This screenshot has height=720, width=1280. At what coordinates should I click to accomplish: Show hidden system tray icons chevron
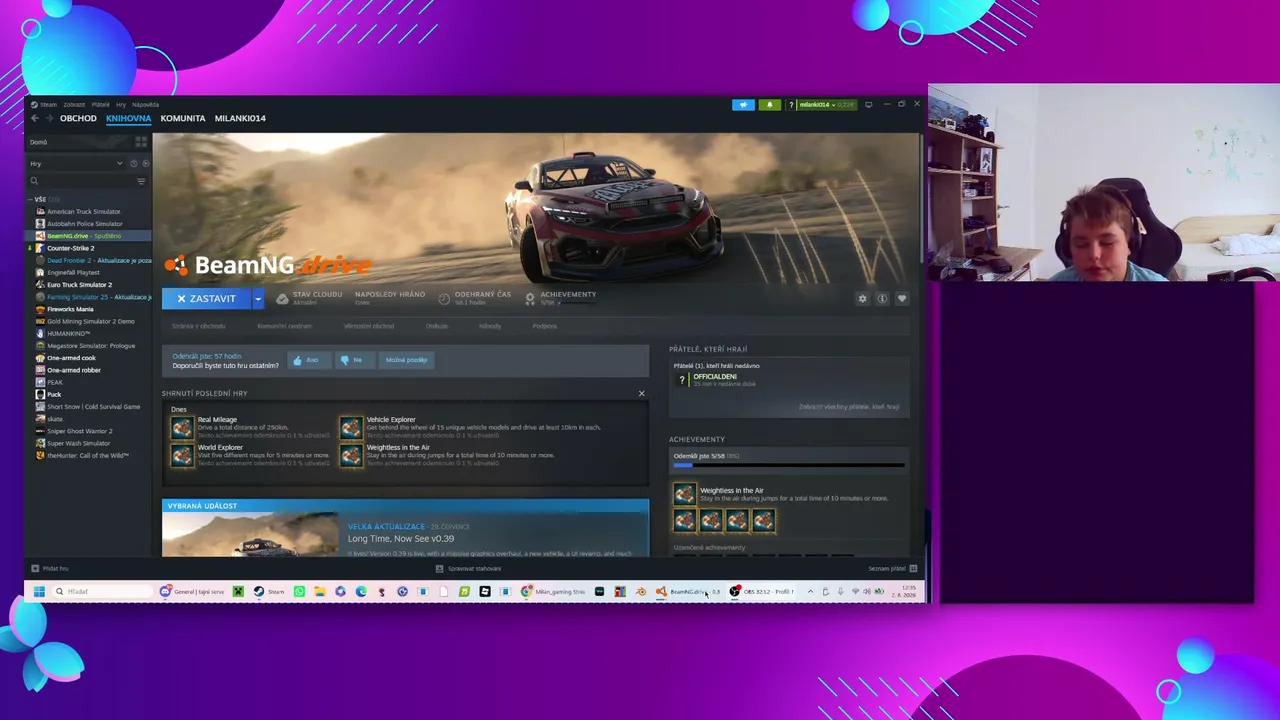pyautogui.click(x=810, y=591)
